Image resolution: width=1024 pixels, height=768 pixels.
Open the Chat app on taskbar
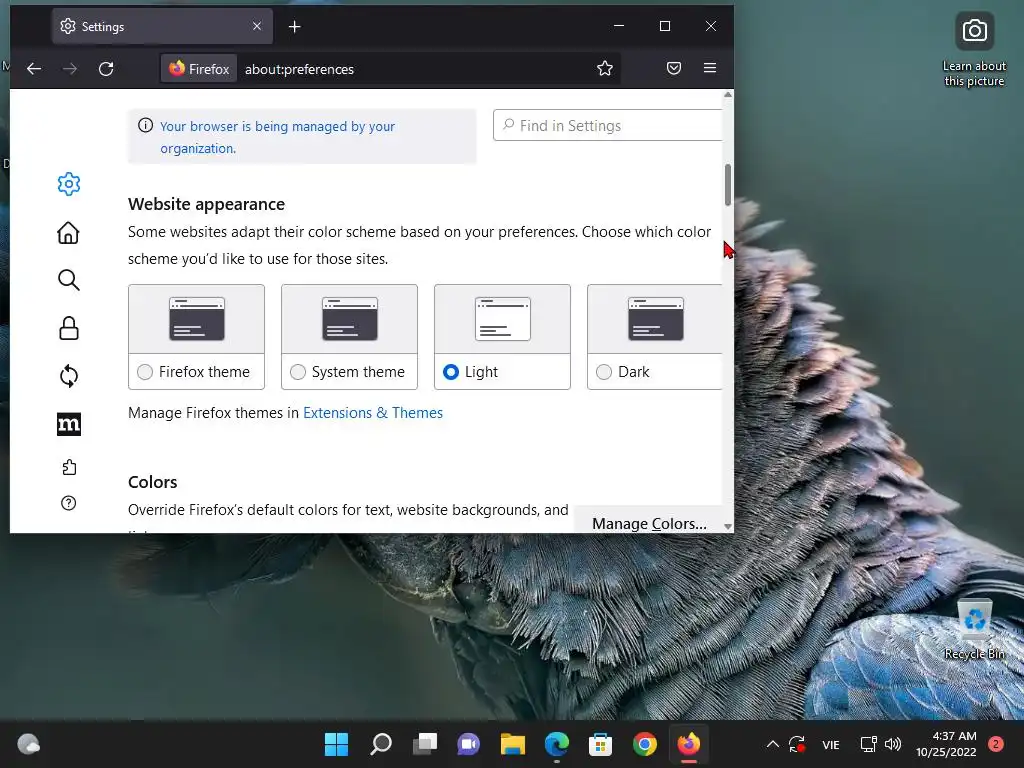[468, 744]
